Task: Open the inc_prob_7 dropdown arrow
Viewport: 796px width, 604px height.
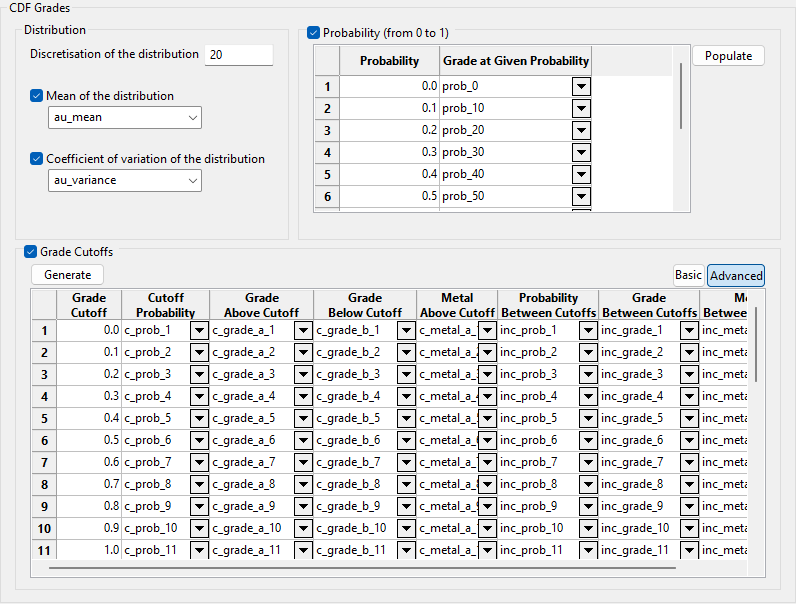Action: 587,462
